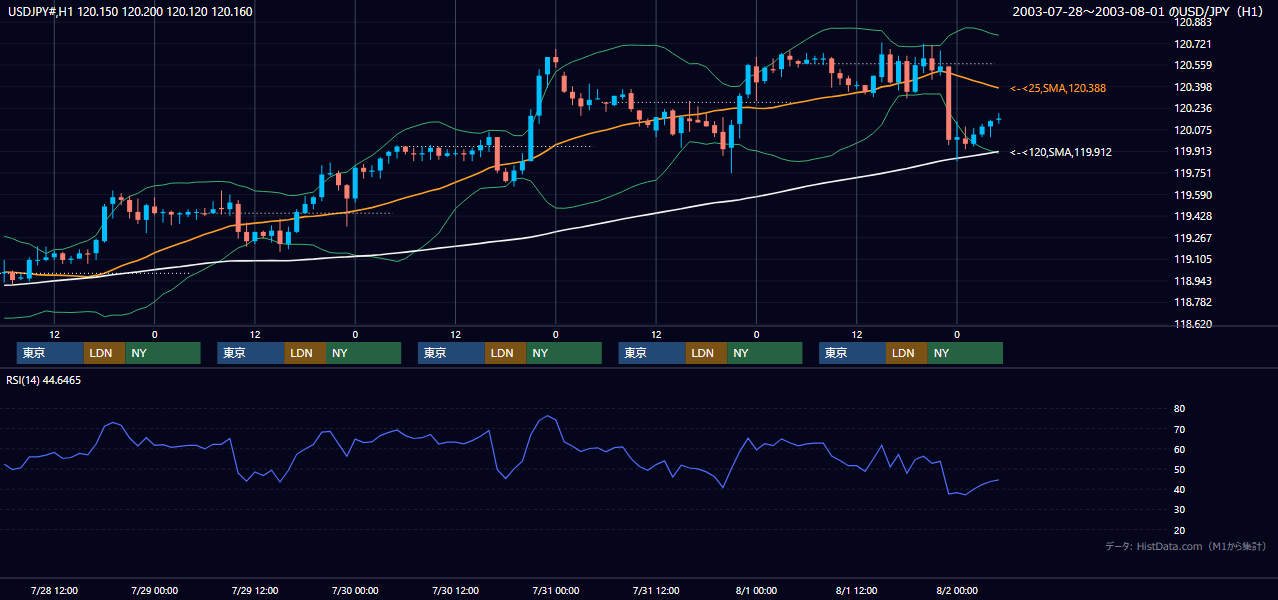Click the 7/31 00:00 date label
The width and height of the screenshot is (1278, 600).
[556, 590]
